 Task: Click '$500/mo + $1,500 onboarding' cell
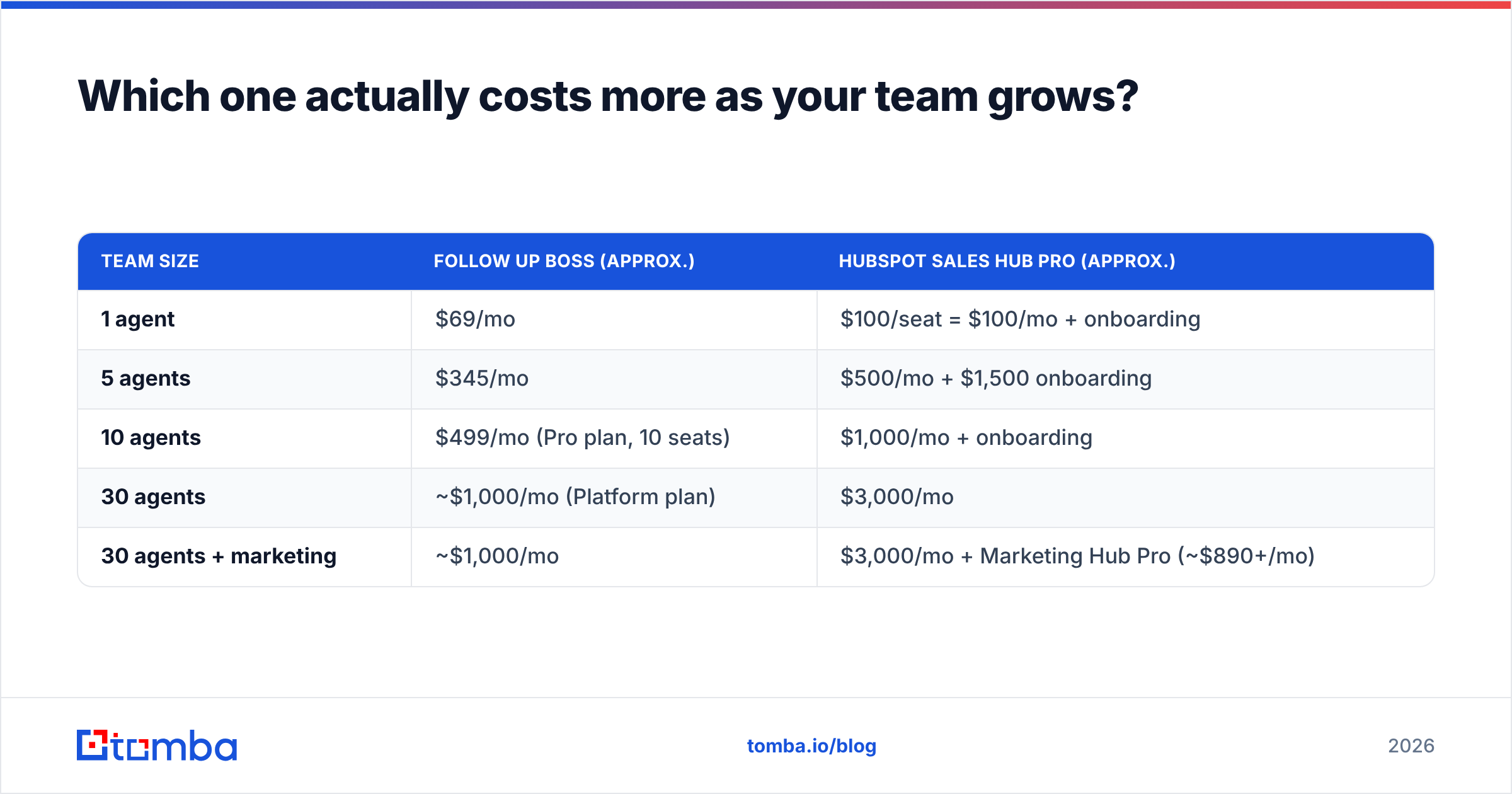coord(996,379)
